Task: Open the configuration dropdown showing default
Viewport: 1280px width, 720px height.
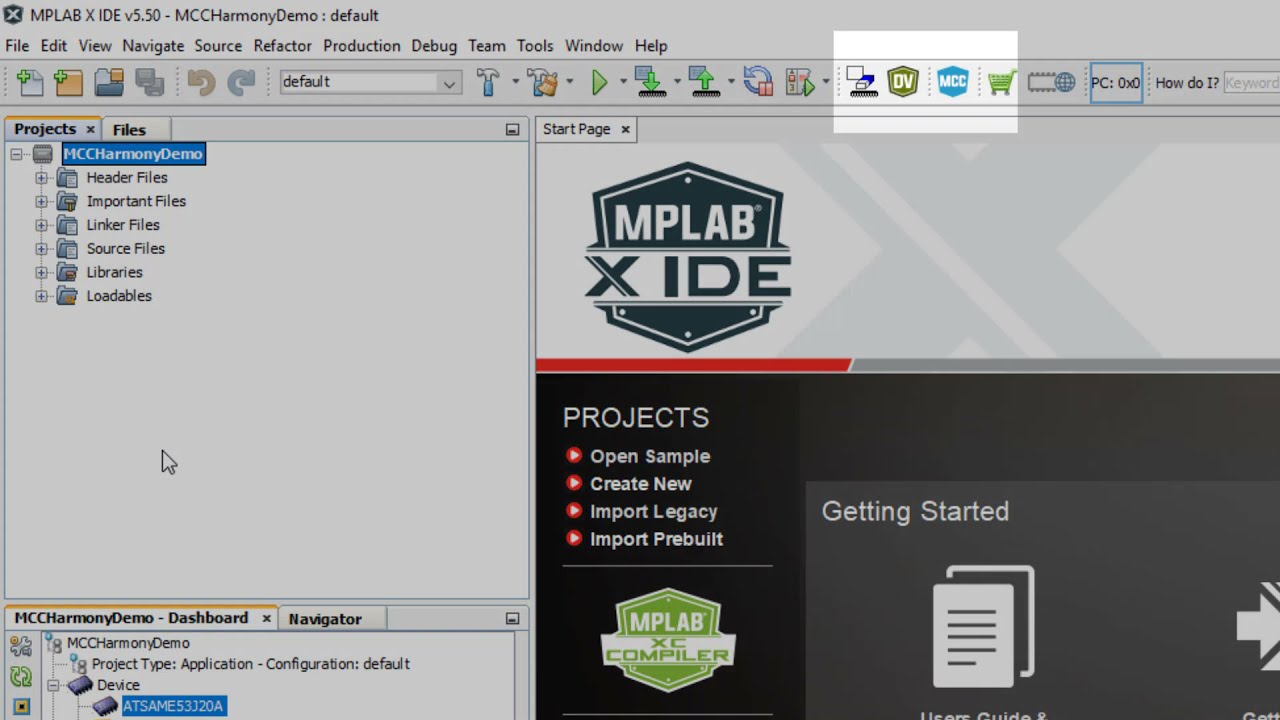Action: [370, 82]
